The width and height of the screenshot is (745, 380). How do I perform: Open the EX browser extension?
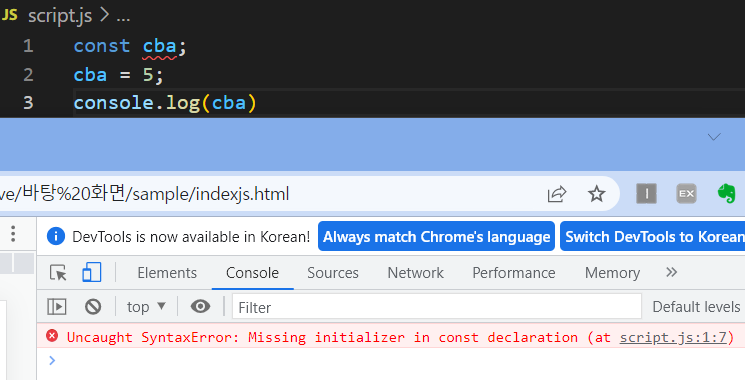(686, 193)
